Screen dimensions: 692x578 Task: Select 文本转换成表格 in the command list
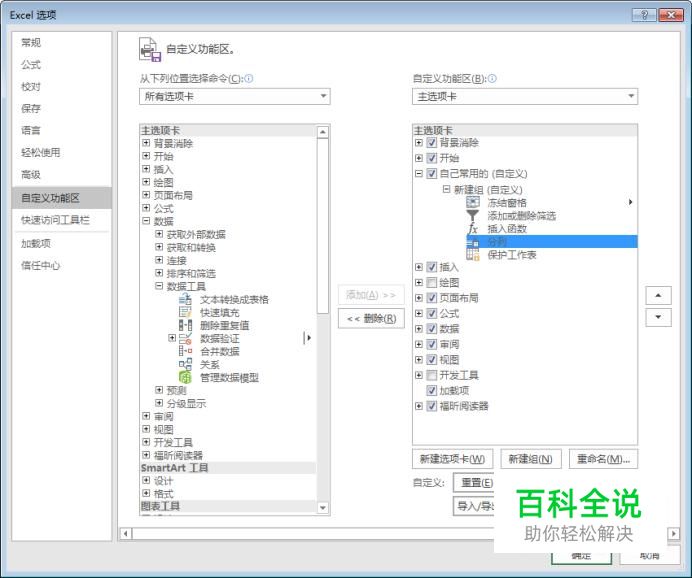[x=234, y=300]
